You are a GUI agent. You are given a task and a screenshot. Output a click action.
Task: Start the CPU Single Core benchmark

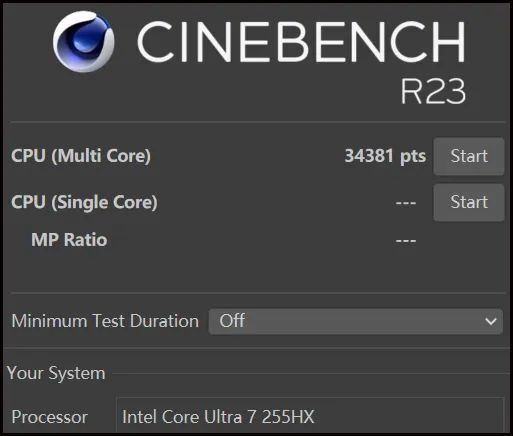coord(469,202)
